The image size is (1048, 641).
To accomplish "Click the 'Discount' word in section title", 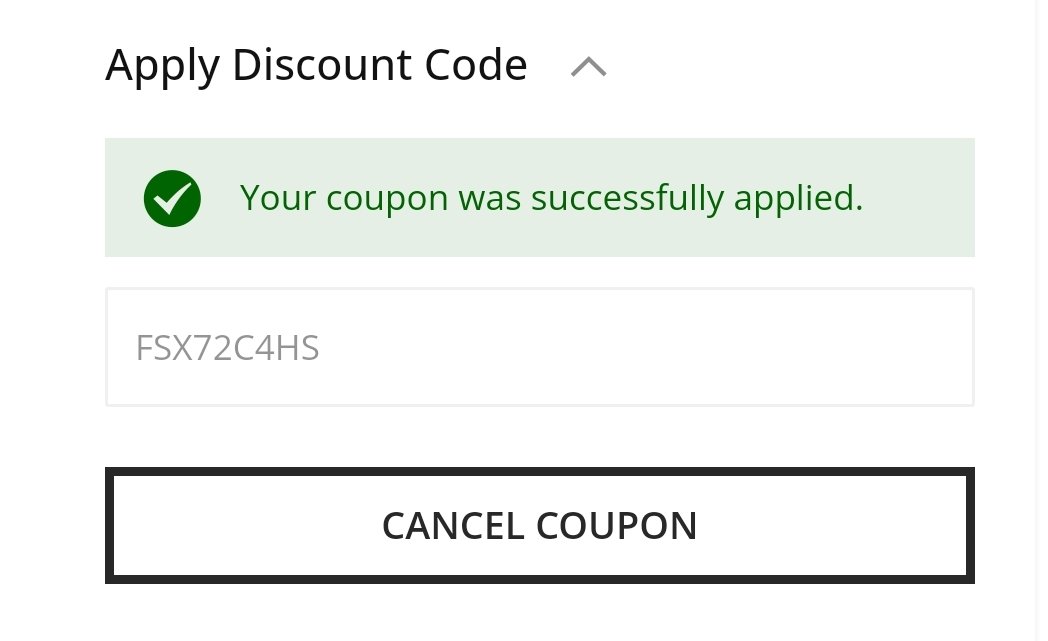I will click(x=321, y=66).
